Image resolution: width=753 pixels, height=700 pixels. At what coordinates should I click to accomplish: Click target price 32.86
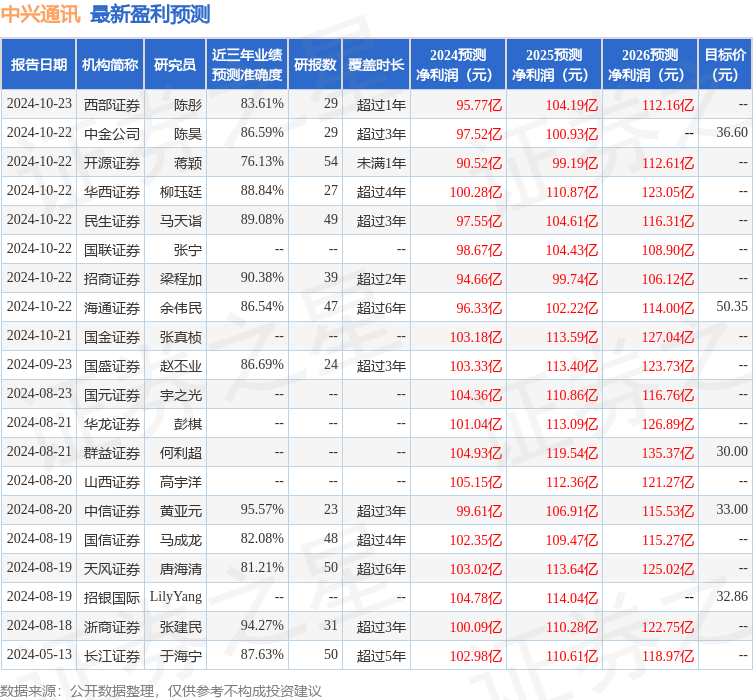click(732, 597)
